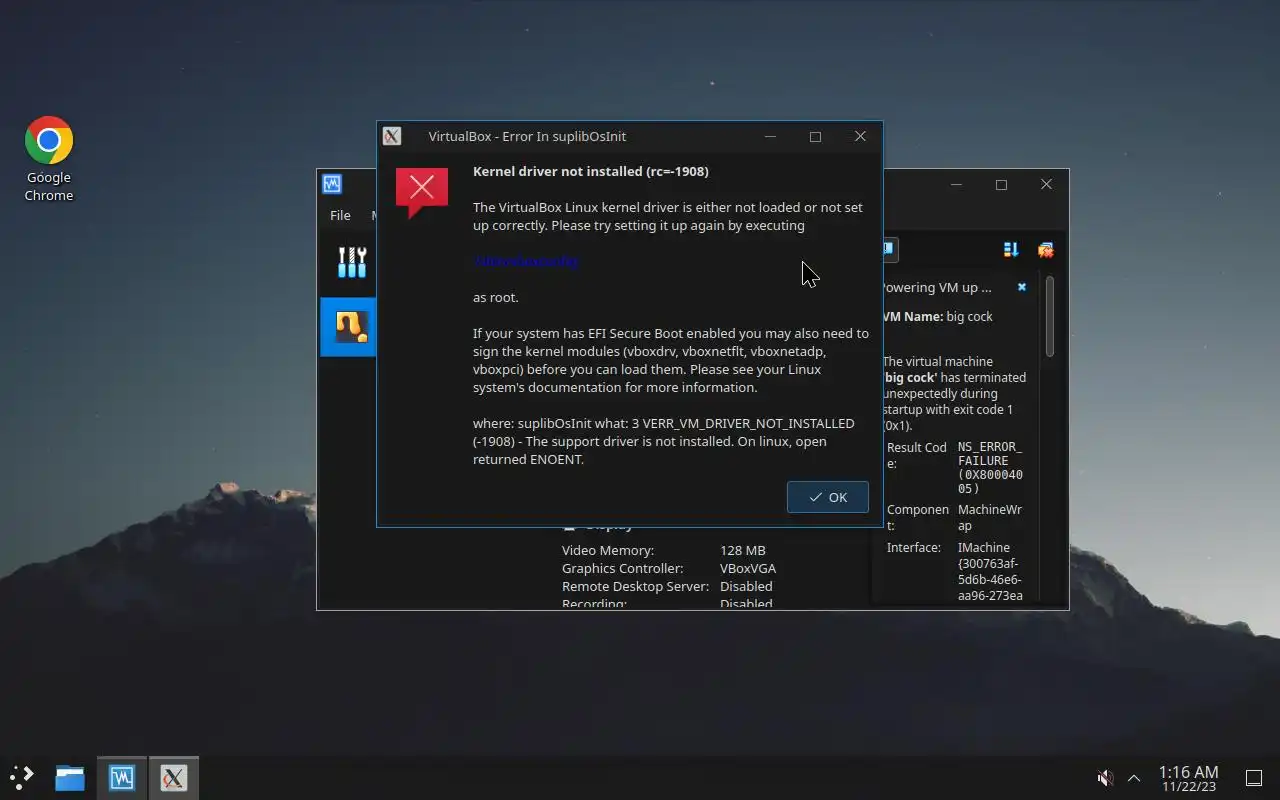Open the file manager from taskbar
Screen dimensions: 1280x800
click(x=70, y=777)
